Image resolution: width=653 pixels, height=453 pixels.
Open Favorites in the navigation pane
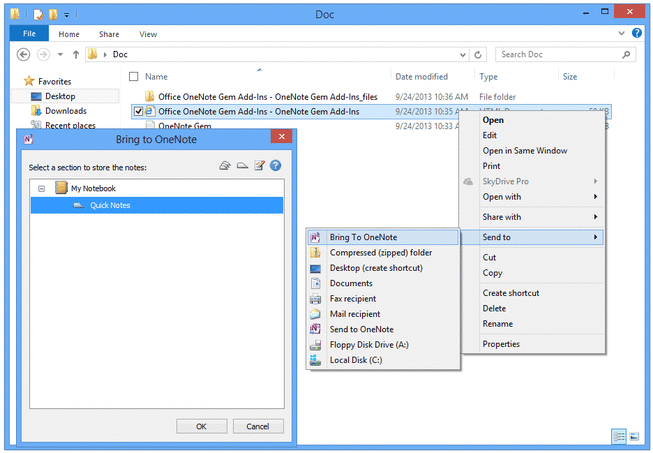(55, 81)
